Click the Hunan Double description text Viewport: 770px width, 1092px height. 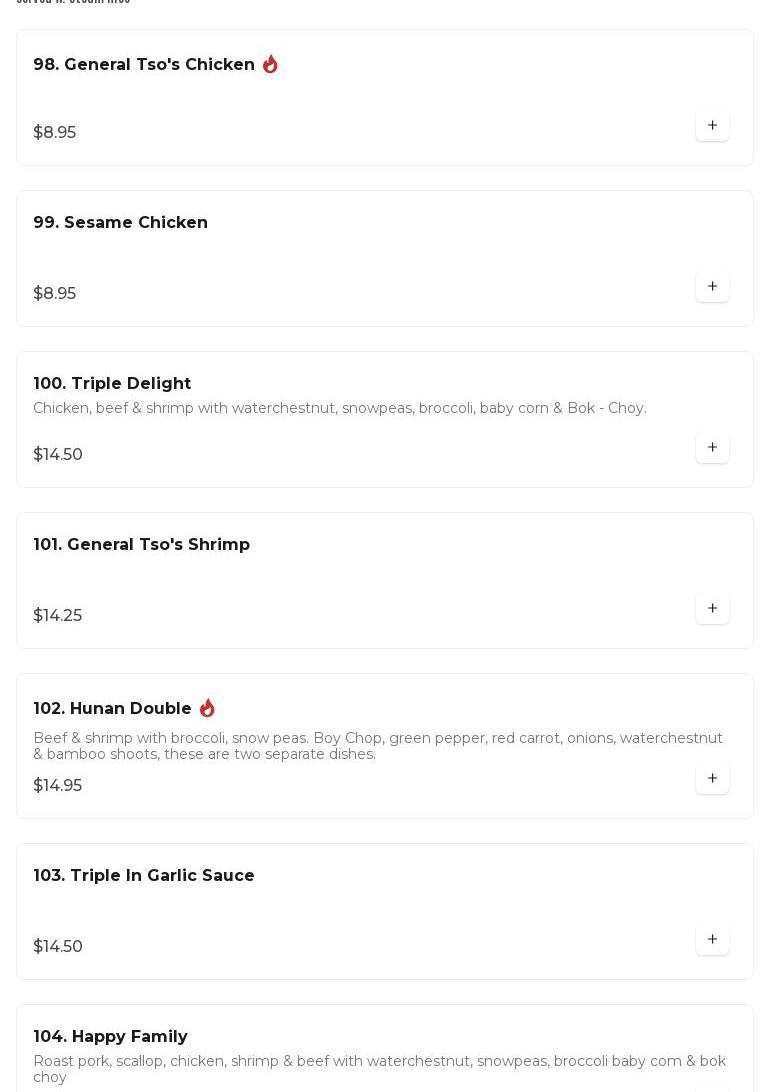coord(377,746)
